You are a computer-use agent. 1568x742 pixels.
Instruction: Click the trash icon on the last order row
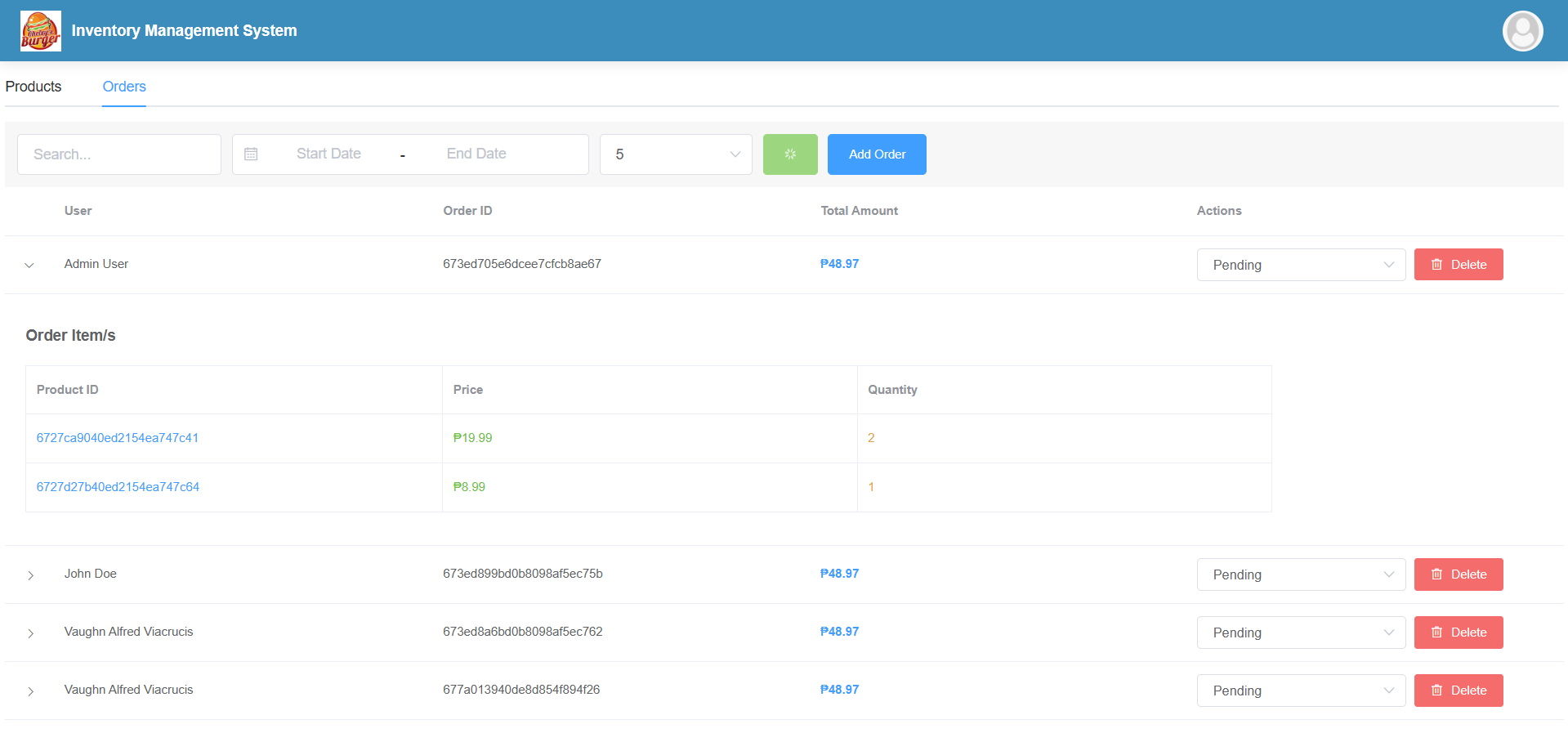[x=1437, y=690]
